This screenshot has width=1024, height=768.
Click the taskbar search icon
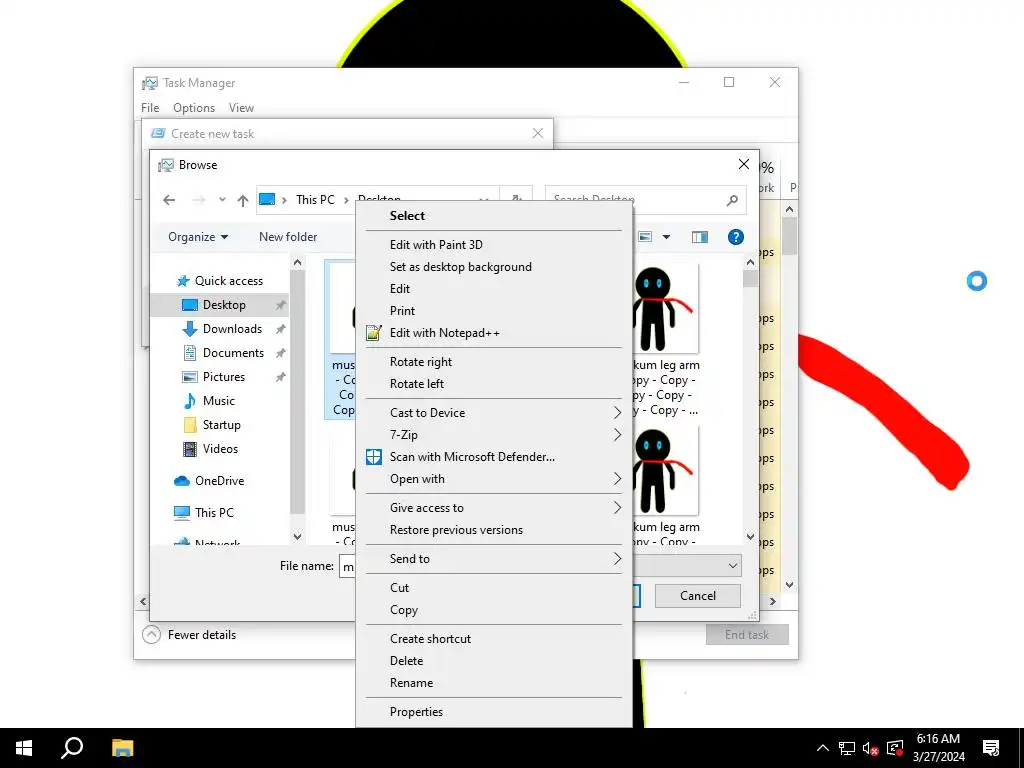(72, 748)
